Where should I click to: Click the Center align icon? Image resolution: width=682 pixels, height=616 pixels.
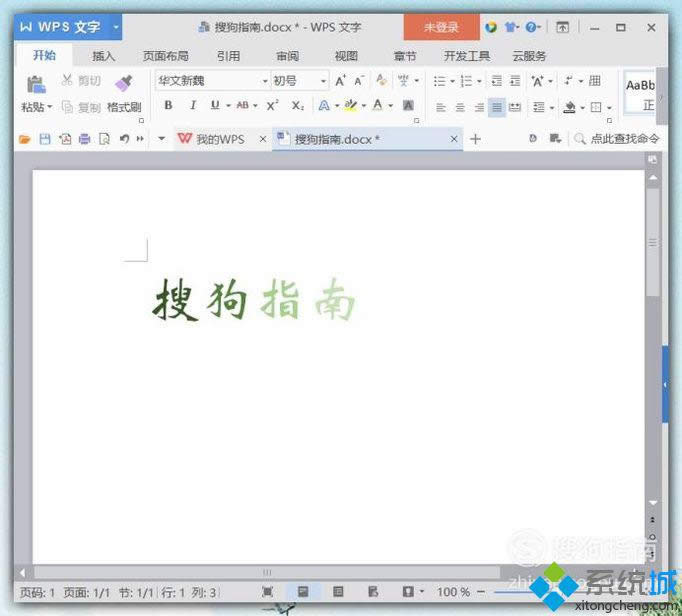click(x=460, y=107)
